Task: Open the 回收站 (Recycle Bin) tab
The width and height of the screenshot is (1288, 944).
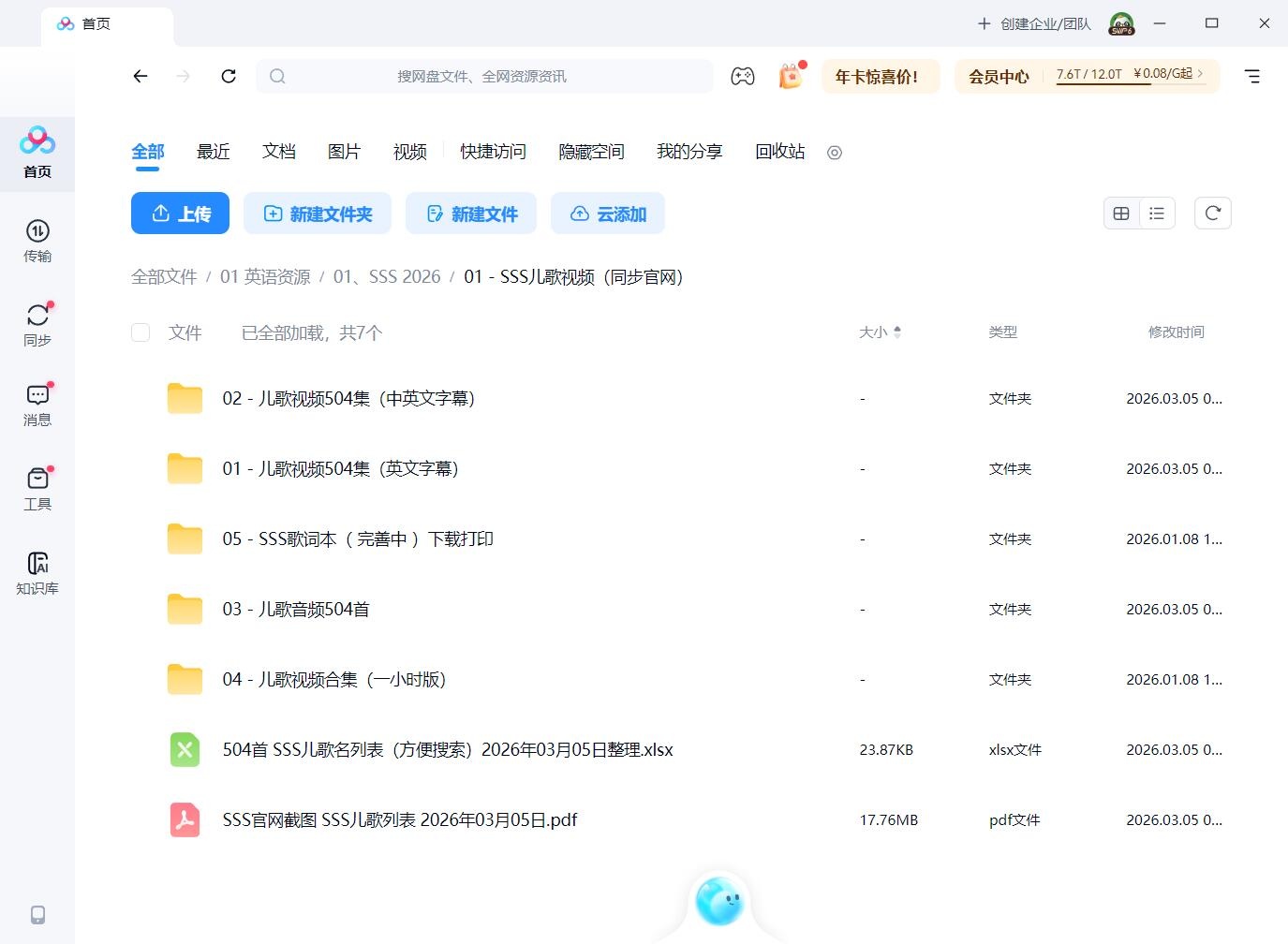Action: [x=778, y=152]
